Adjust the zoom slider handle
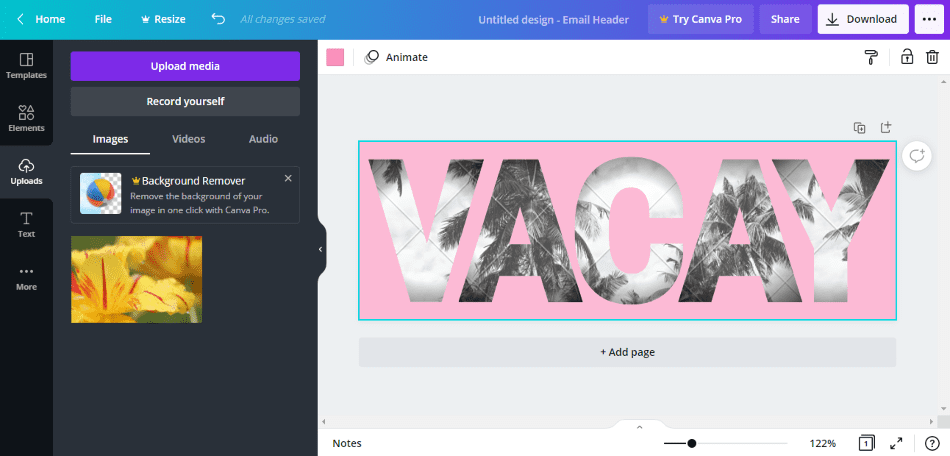The height and width of the screenshot is (456, 950). pyautogui.click(x=691, y=443)
